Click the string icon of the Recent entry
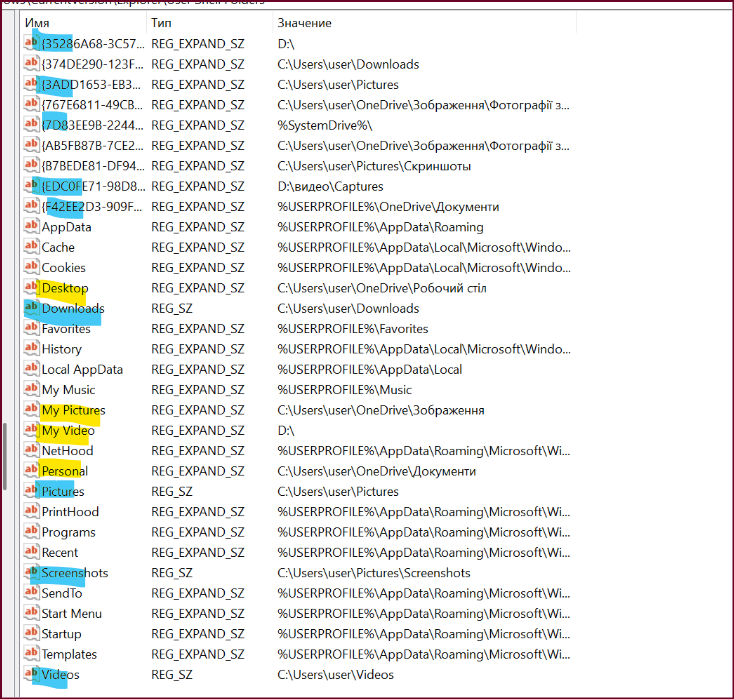This screenshot has height=699, width=734. (x=31, y=552)
